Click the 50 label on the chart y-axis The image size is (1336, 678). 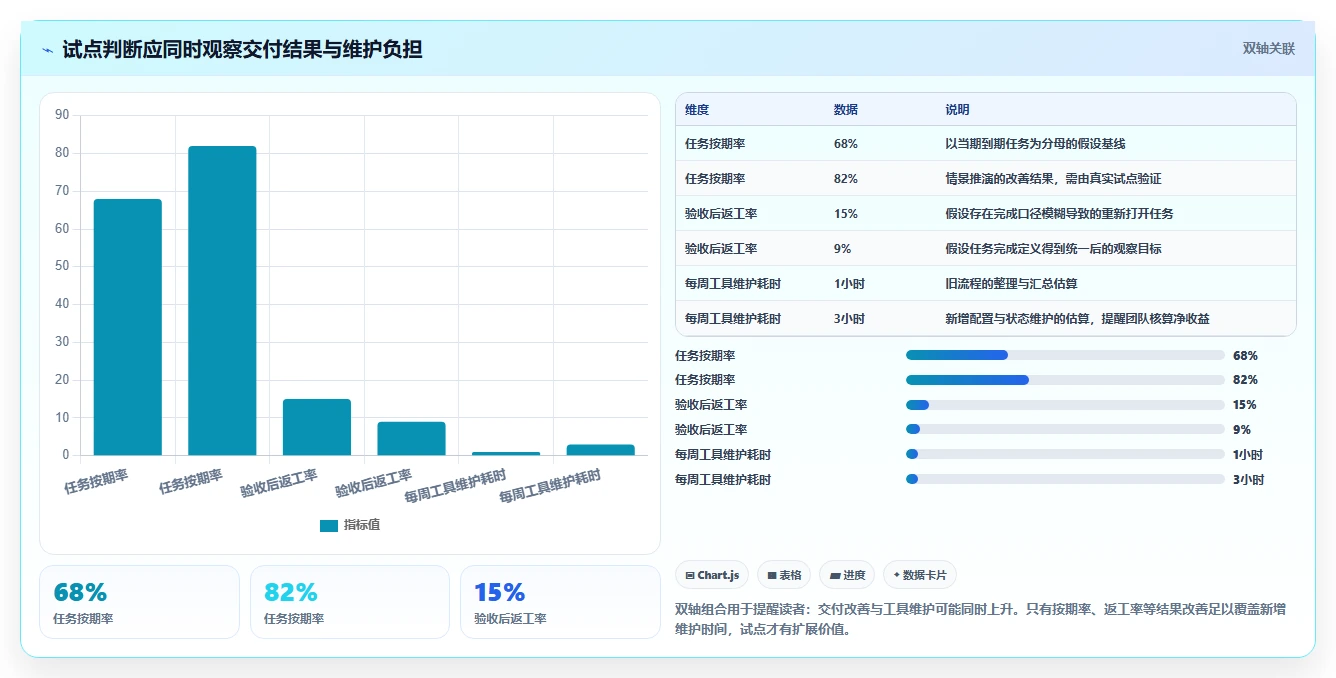click(62, 266)
